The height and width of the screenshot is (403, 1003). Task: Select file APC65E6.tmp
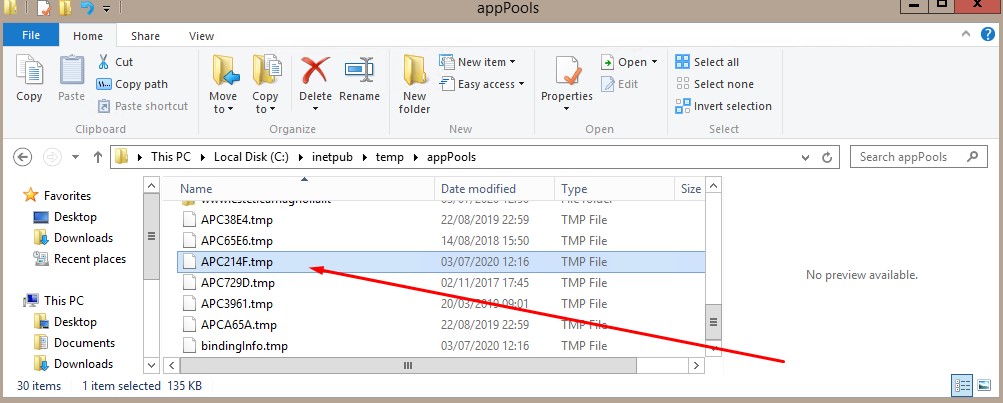pos(441,241)
